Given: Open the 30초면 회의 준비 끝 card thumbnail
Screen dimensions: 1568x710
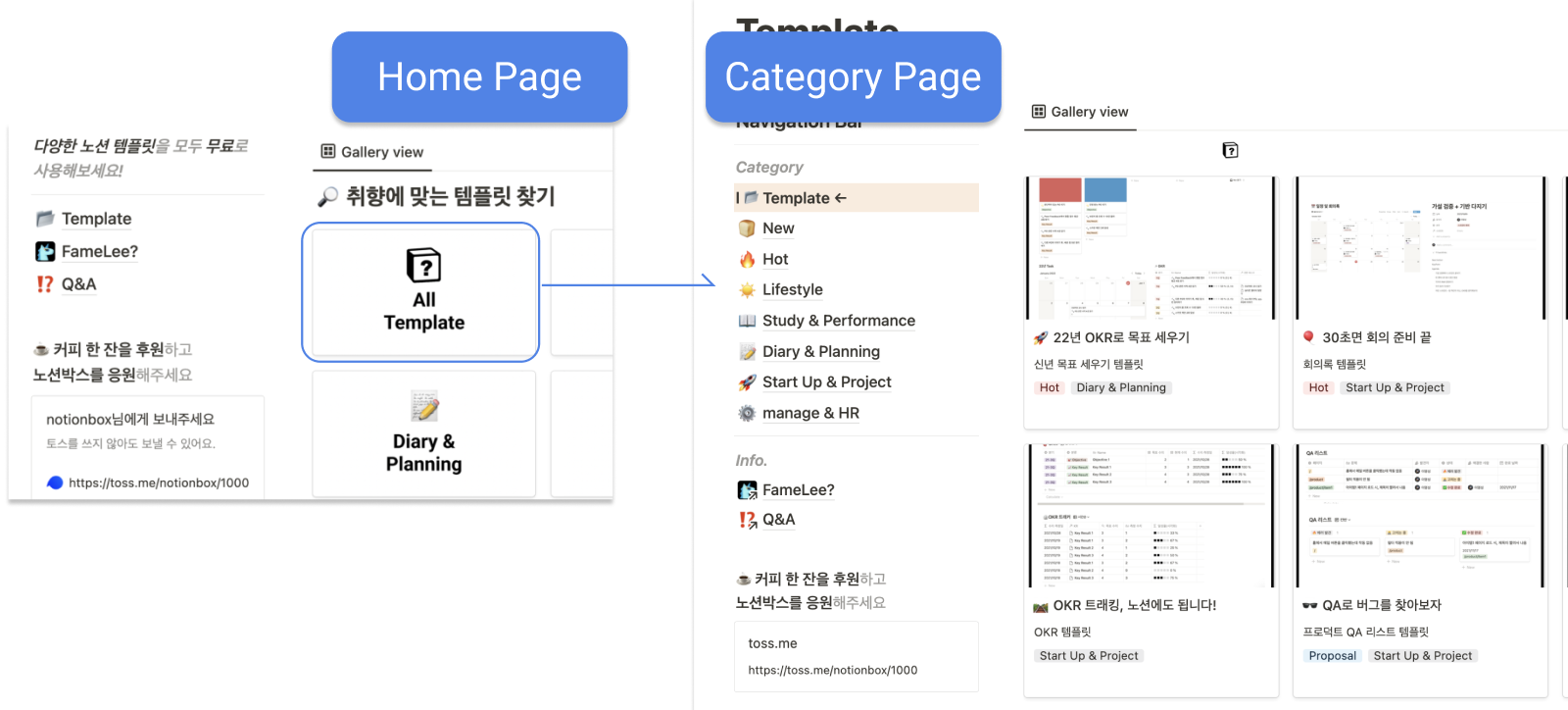Looking at the screenshot, I should pos(1420,248).
